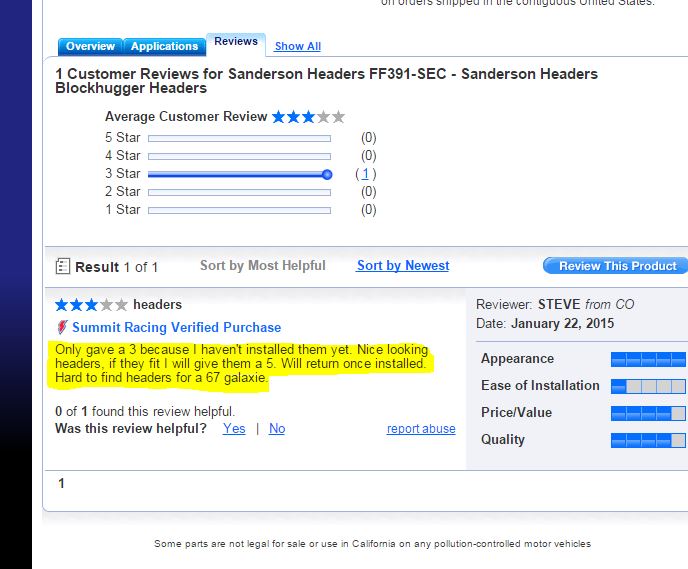Click the 'Result 1 of 1' text
The image size is (688, 569).
tap(116, 267)
